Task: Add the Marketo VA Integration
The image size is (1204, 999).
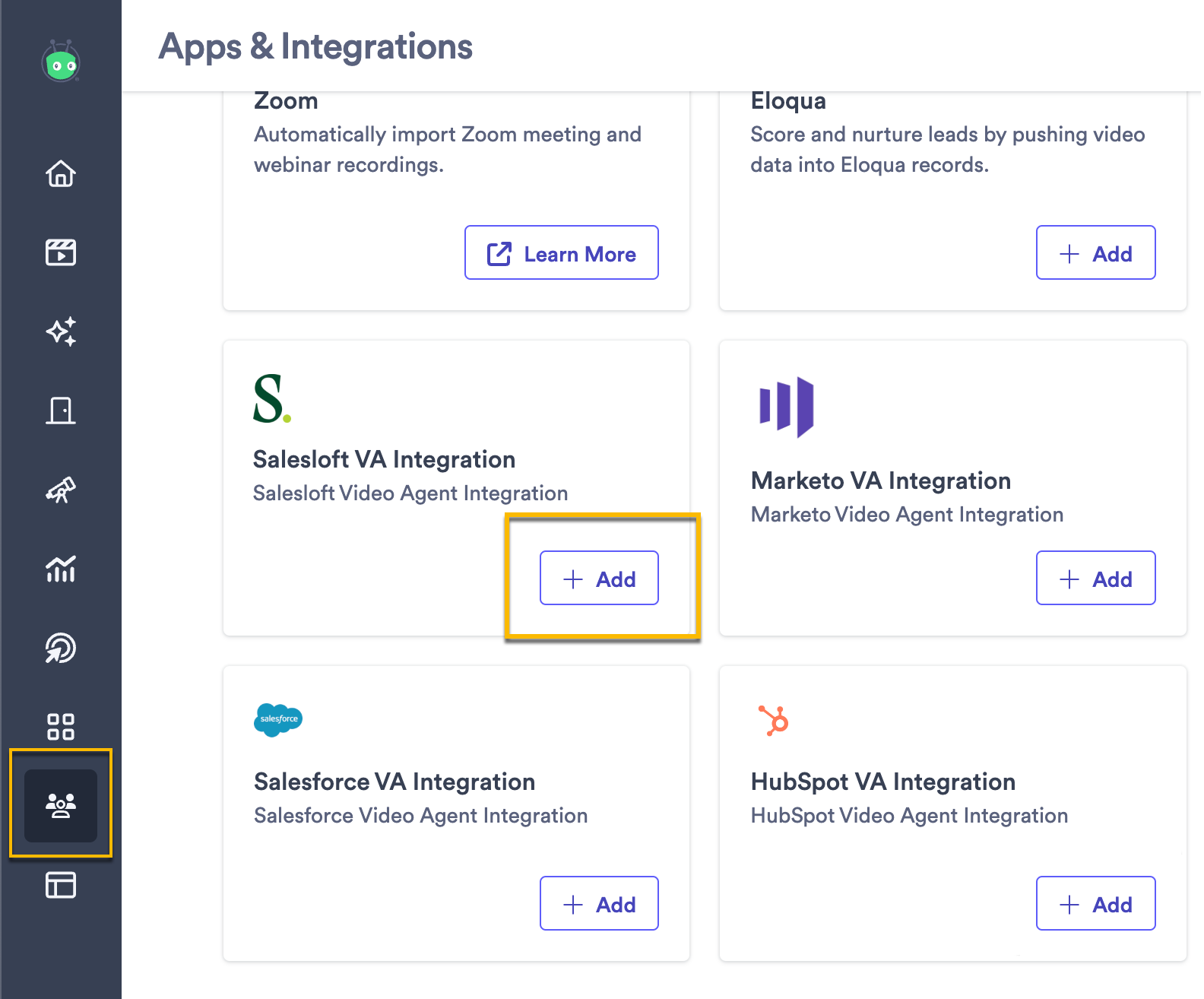Action: (1096, 578)
